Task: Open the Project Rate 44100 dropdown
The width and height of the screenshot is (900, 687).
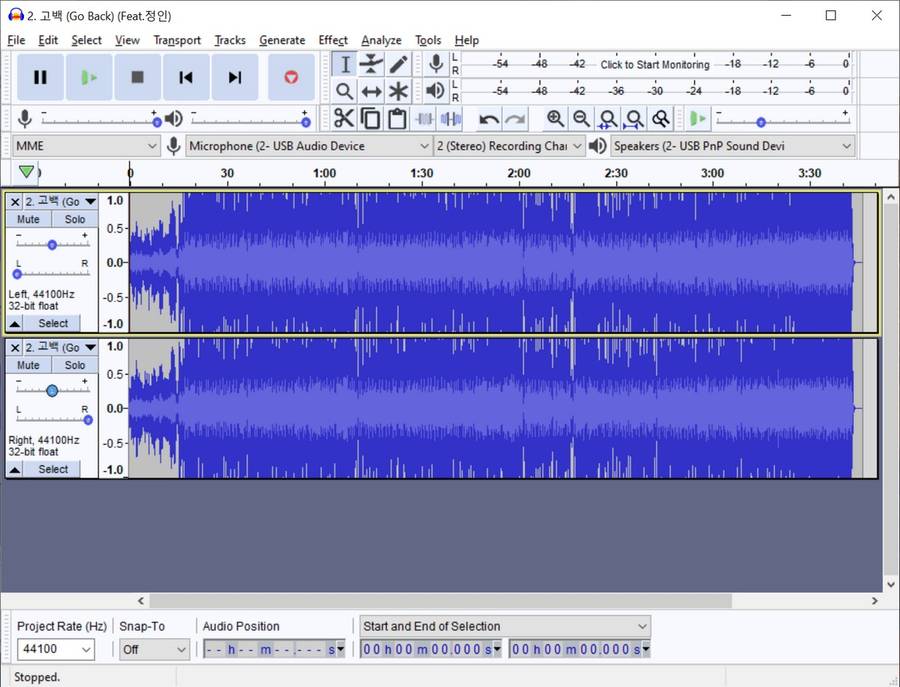Action: [56, 649]
